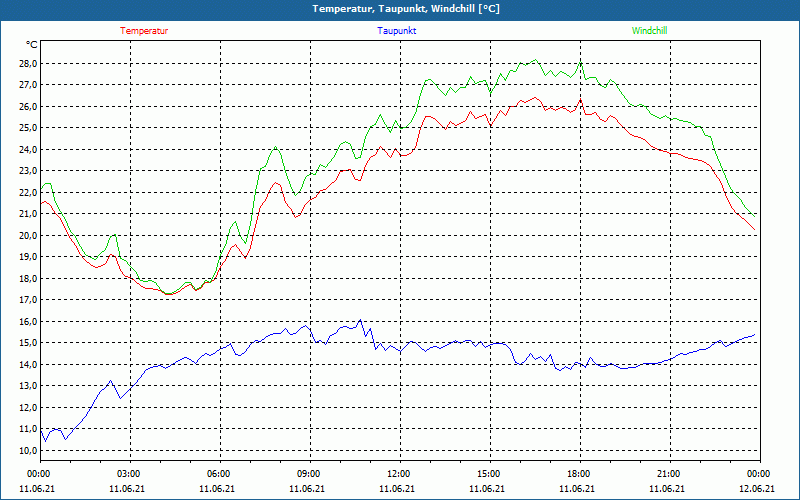
Task: Click the 17,0 y-axis value
Action: coord(29,300)
